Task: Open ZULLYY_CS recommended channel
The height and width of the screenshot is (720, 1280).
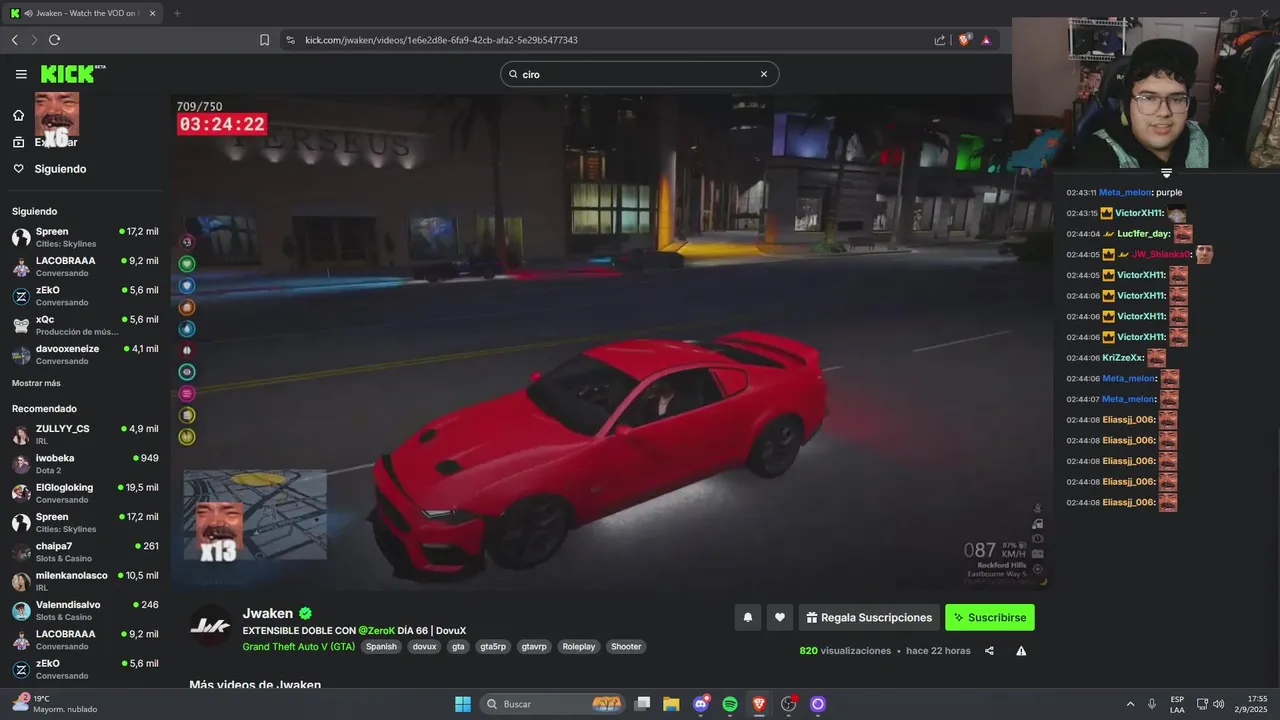Action: (85, 434)
